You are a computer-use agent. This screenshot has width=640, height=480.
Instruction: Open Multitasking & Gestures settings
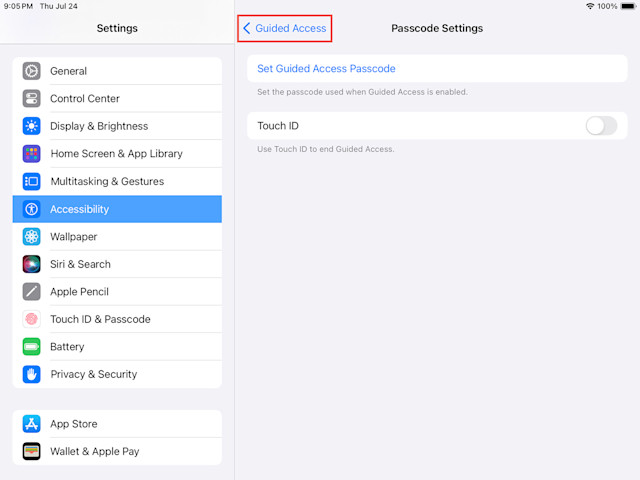117,181
